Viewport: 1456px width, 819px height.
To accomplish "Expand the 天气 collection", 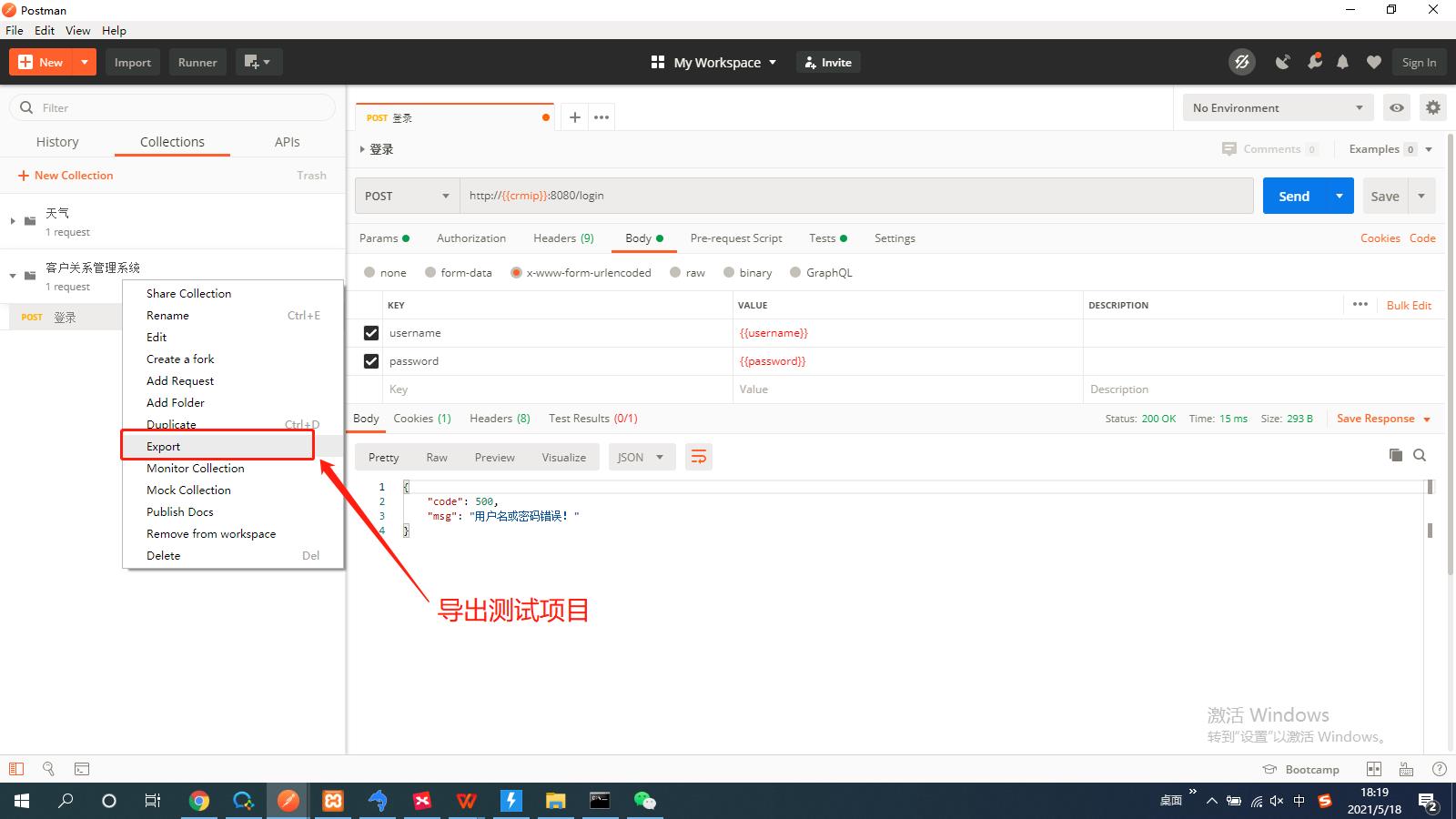I will [x=13, y=220].
